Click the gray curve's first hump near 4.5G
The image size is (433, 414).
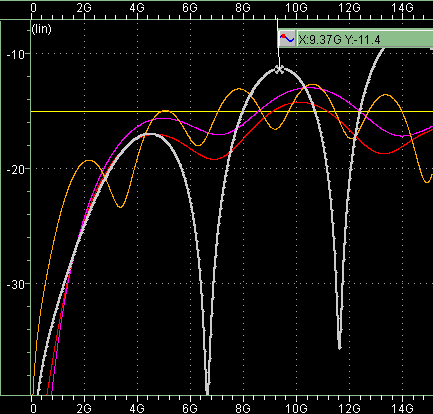pos(151,134)
